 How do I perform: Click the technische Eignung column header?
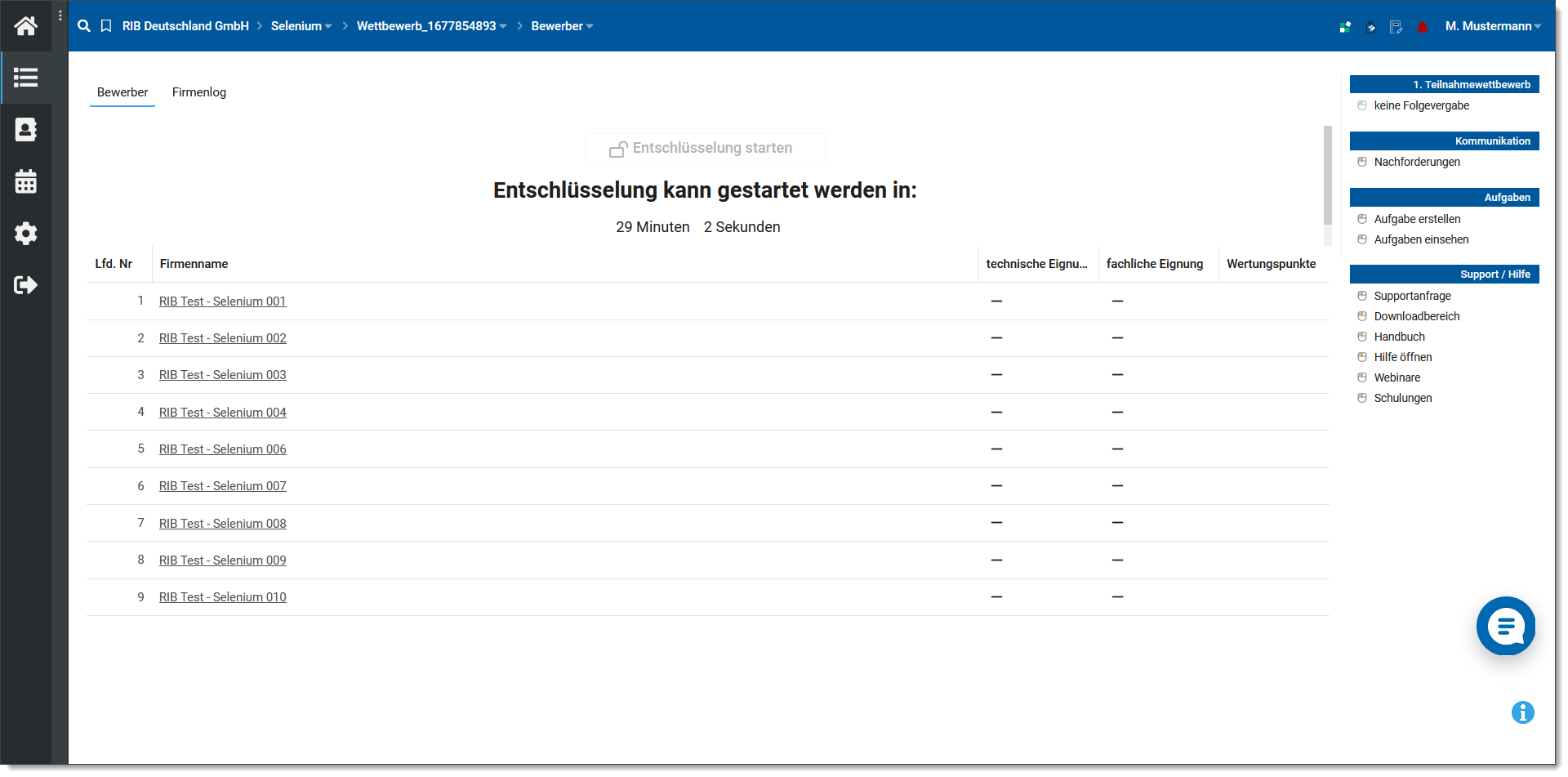(1037, 264)
